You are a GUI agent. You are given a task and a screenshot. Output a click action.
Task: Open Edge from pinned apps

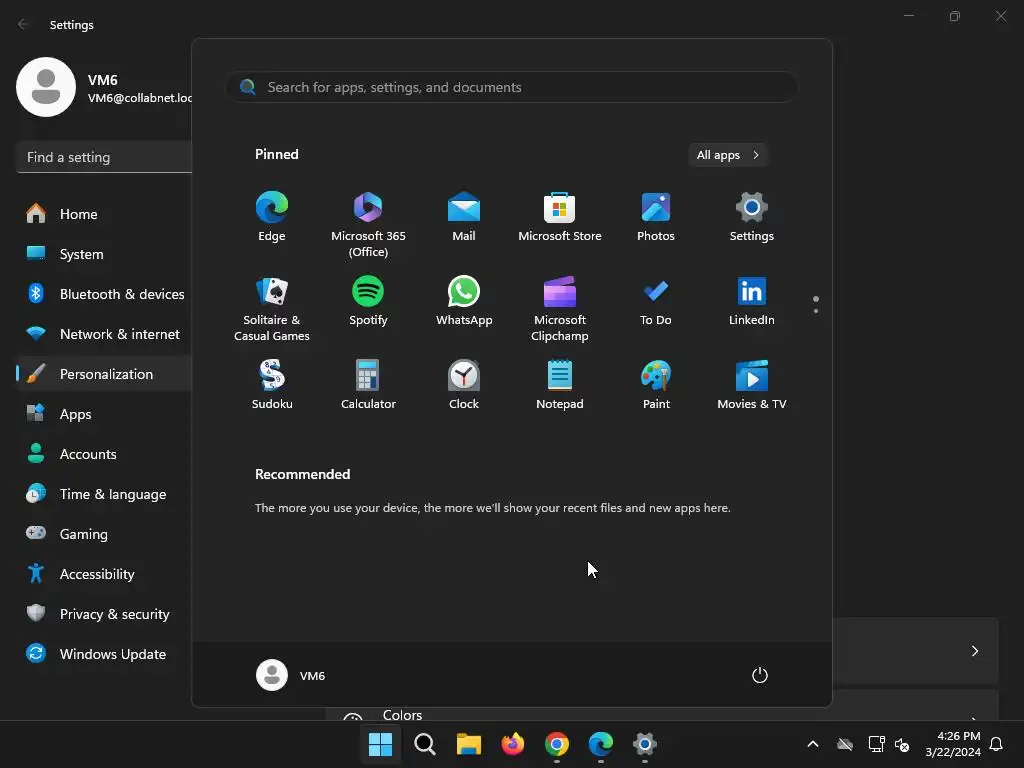pyautogui.click(x=272, y=217)
